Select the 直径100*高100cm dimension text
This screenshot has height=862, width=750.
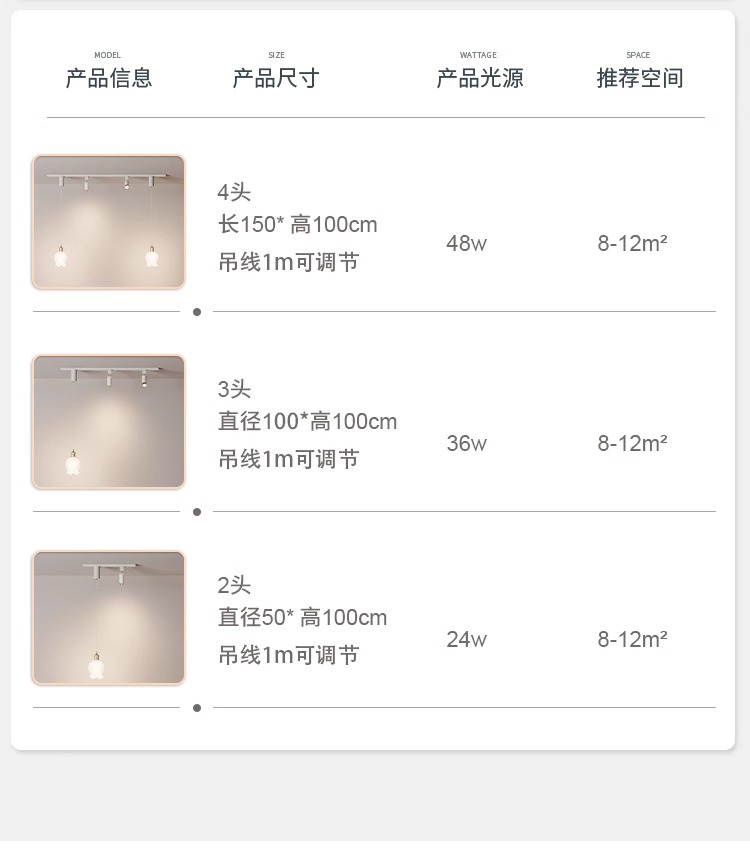click(308, 422)
